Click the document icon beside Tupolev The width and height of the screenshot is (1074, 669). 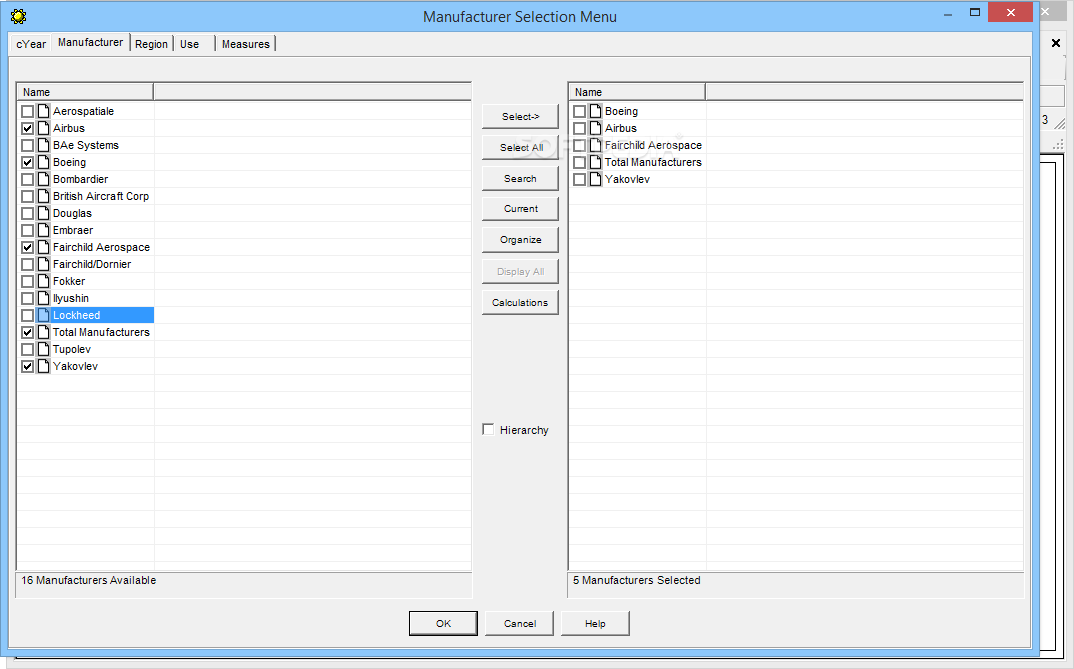tap(44, 349)
